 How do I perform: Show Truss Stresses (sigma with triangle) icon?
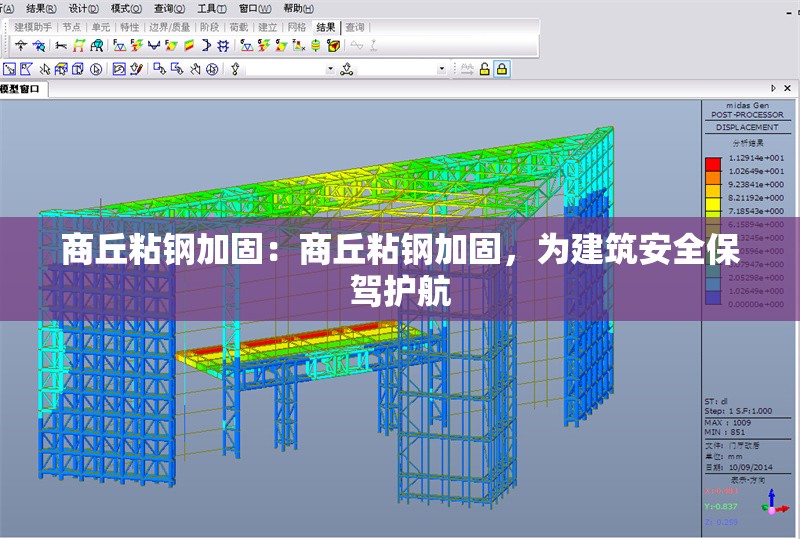[247, 46]
